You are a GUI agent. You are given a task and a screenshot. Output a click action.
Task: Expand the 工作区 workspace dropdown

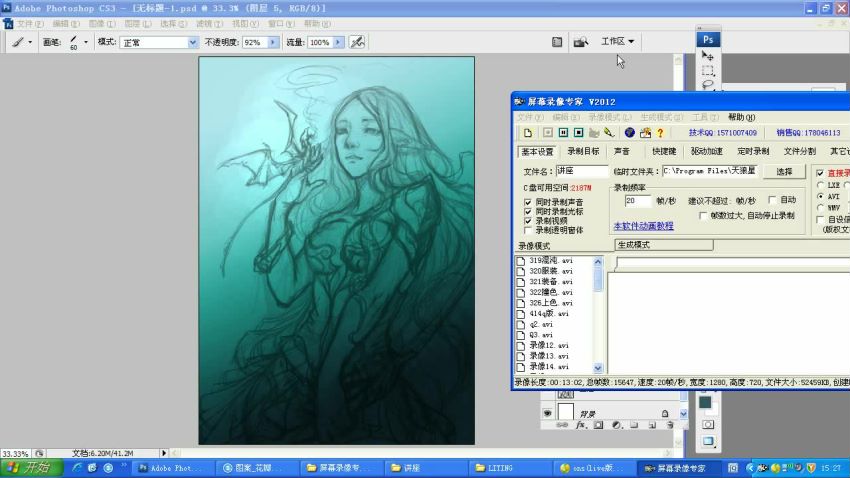tap(617, 41)
